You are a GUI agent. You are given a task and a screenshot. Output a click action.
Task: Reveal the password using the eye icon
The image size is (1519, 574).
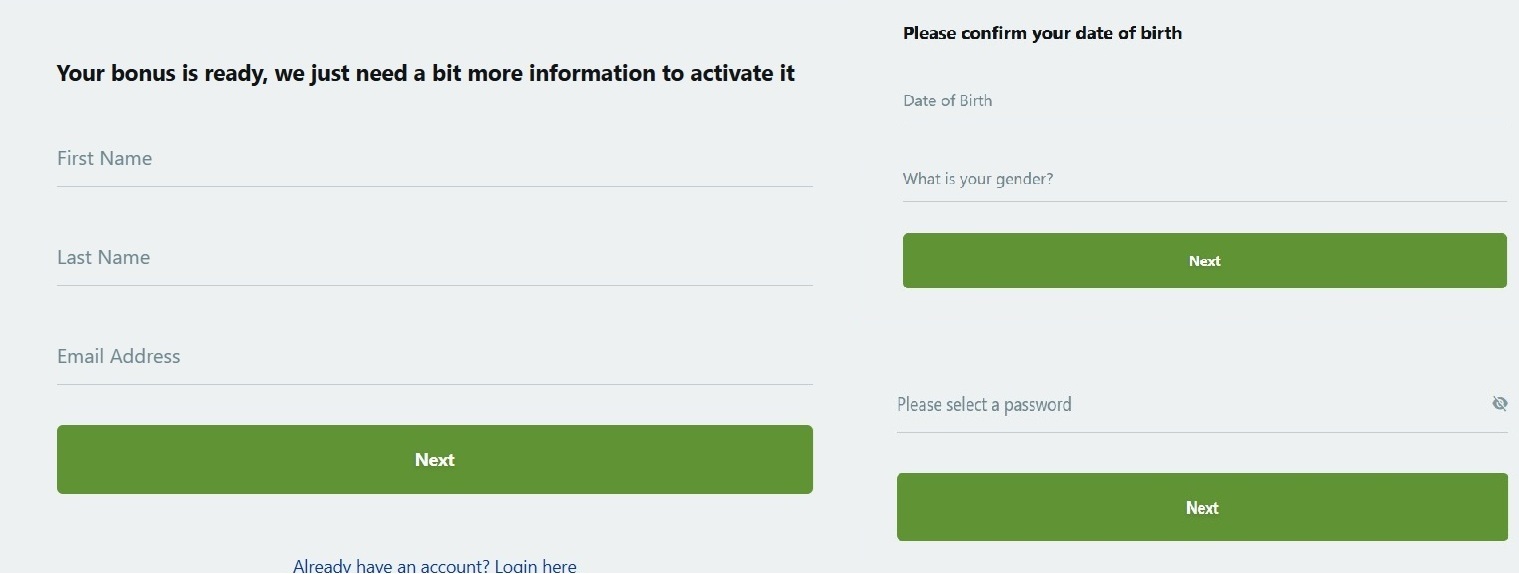[x=1499, y=404]
